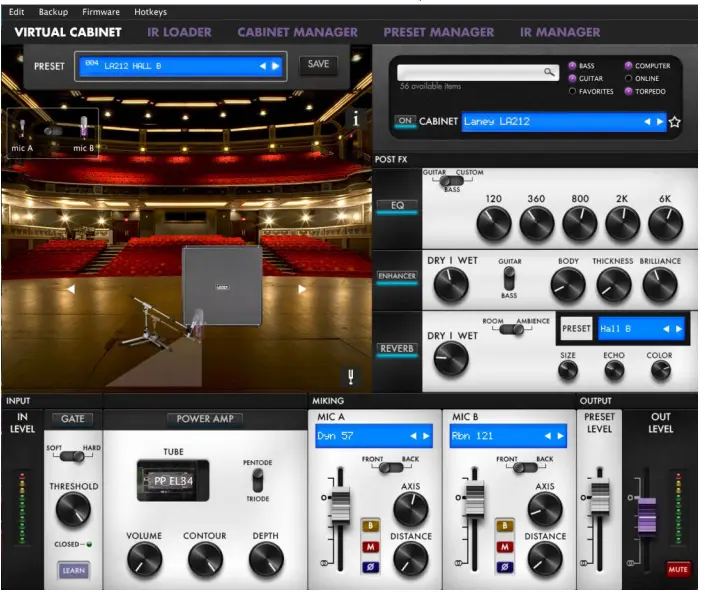
Task: Click the Reverb Color knob
Action: (x=660, y=370)
